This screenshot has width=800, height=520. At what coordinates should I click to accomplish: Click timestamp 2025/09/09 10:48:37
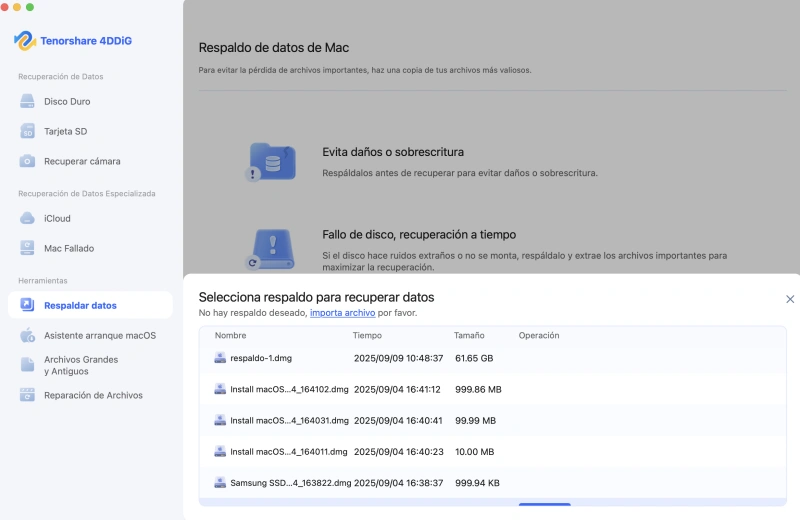point(398,358)
